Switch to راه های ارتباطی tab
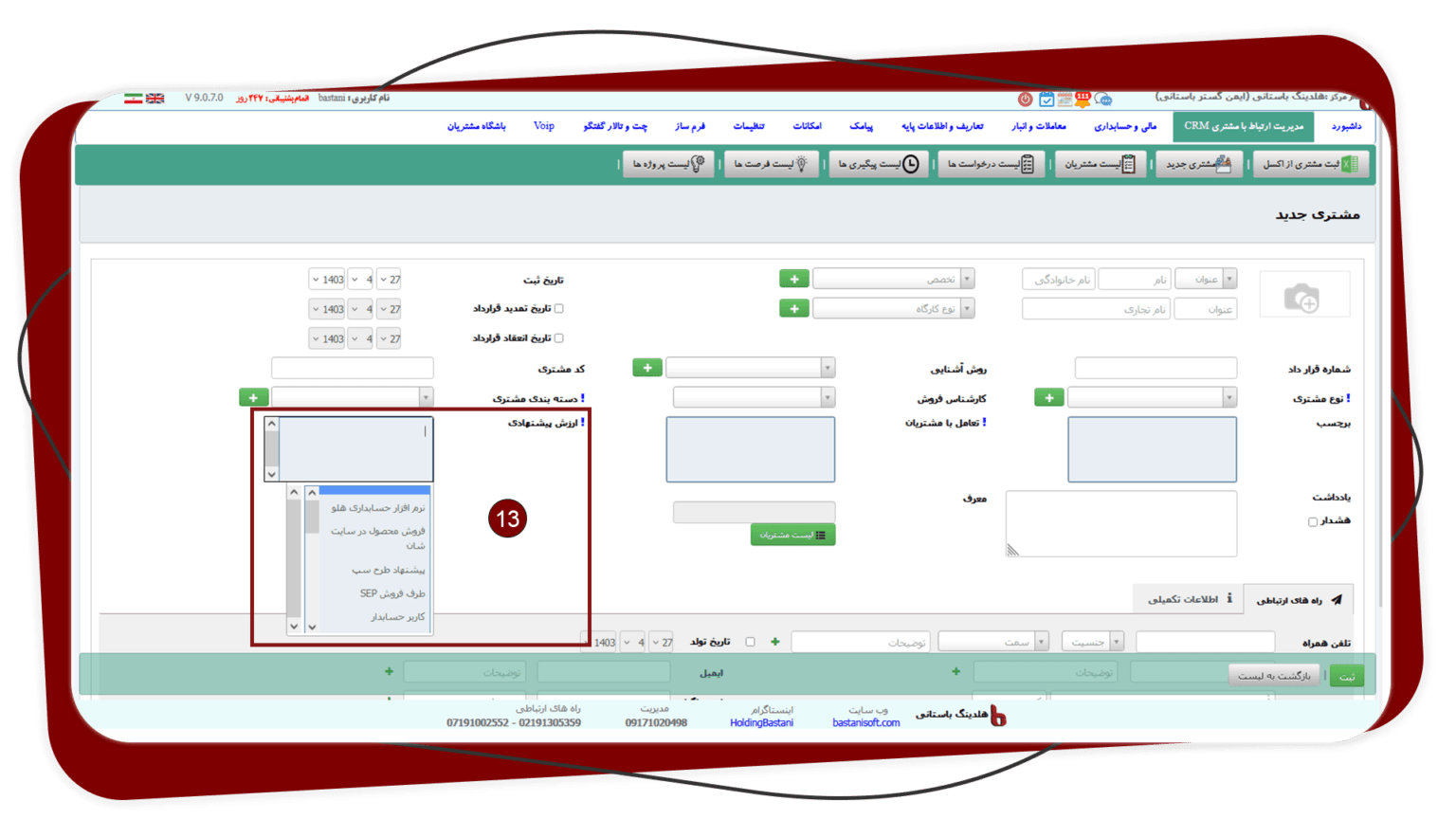 point(1298,599)
